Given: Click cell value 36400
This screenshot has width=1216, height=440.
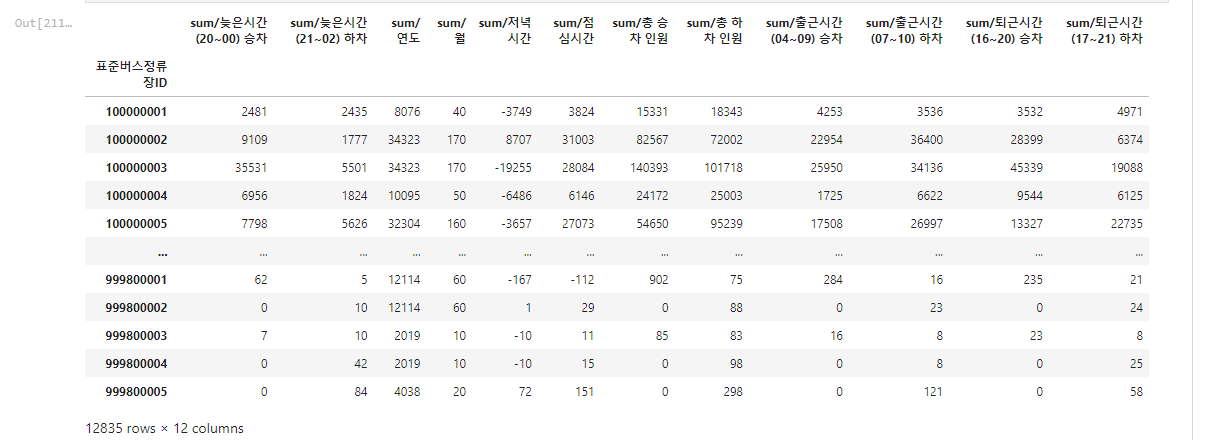Looking at the screenshot, I should click(x=928, y=139).
